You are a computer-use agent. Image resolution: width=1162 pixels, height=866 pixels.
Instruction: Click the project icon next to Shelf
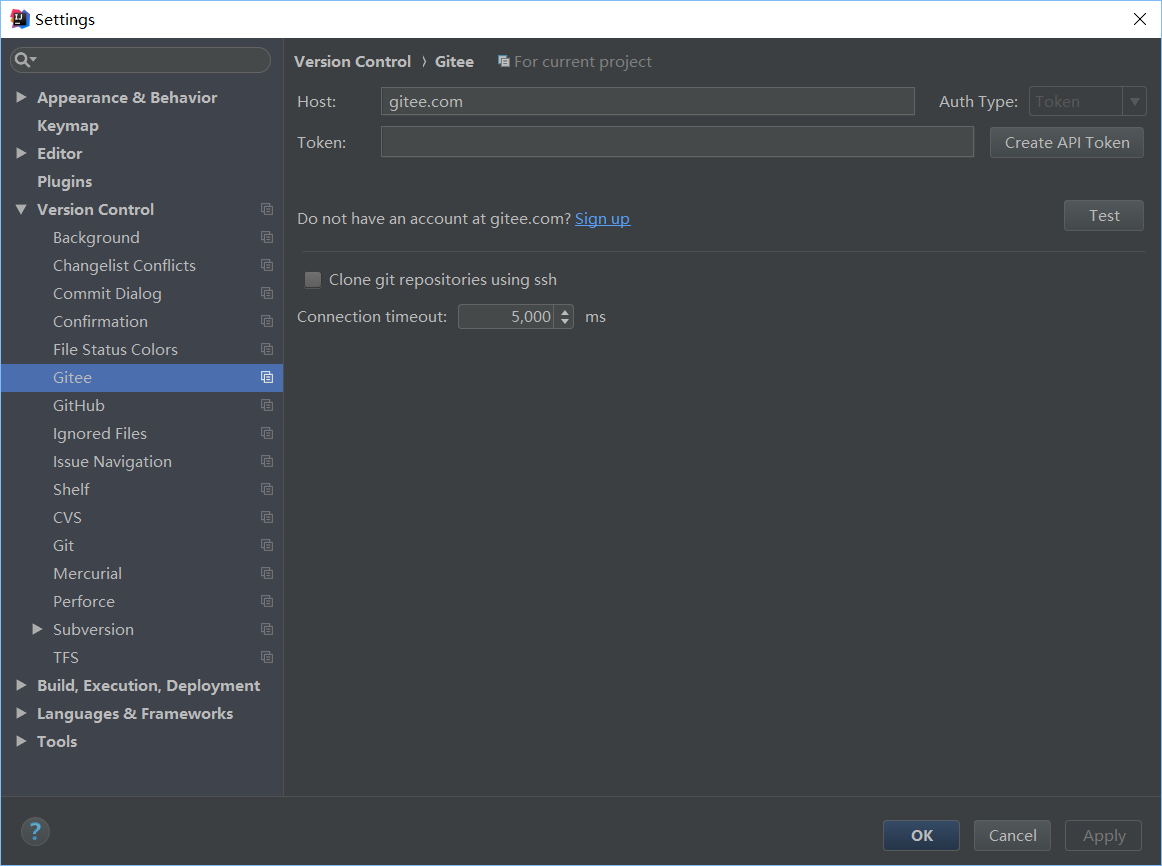click(x=267, y=490)
